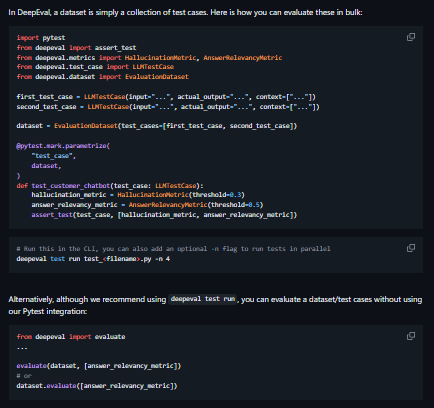Click 'from deepeval import assert_test' line
This screenshot has height=408, width=434.
click(76, 48)
